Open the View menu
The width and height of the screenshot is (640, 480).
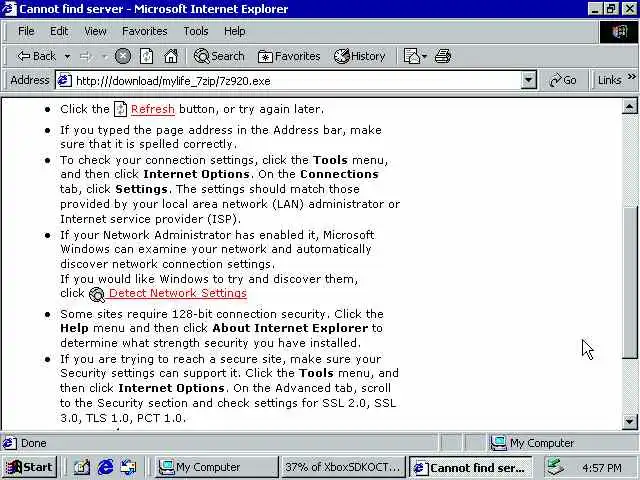[95, 31]
